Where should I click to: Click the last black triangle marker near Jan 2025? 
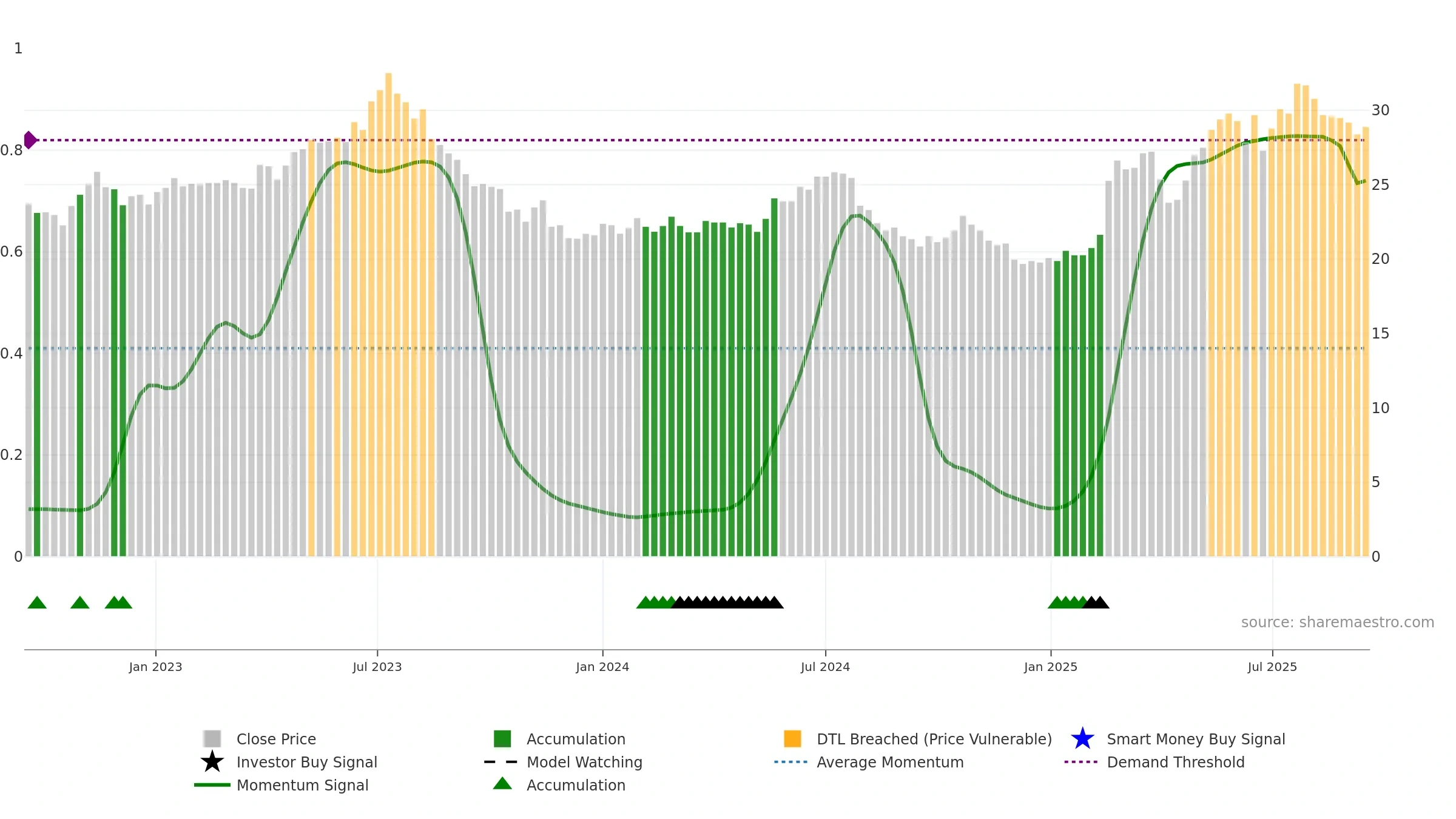click(x=1100, y=602)
